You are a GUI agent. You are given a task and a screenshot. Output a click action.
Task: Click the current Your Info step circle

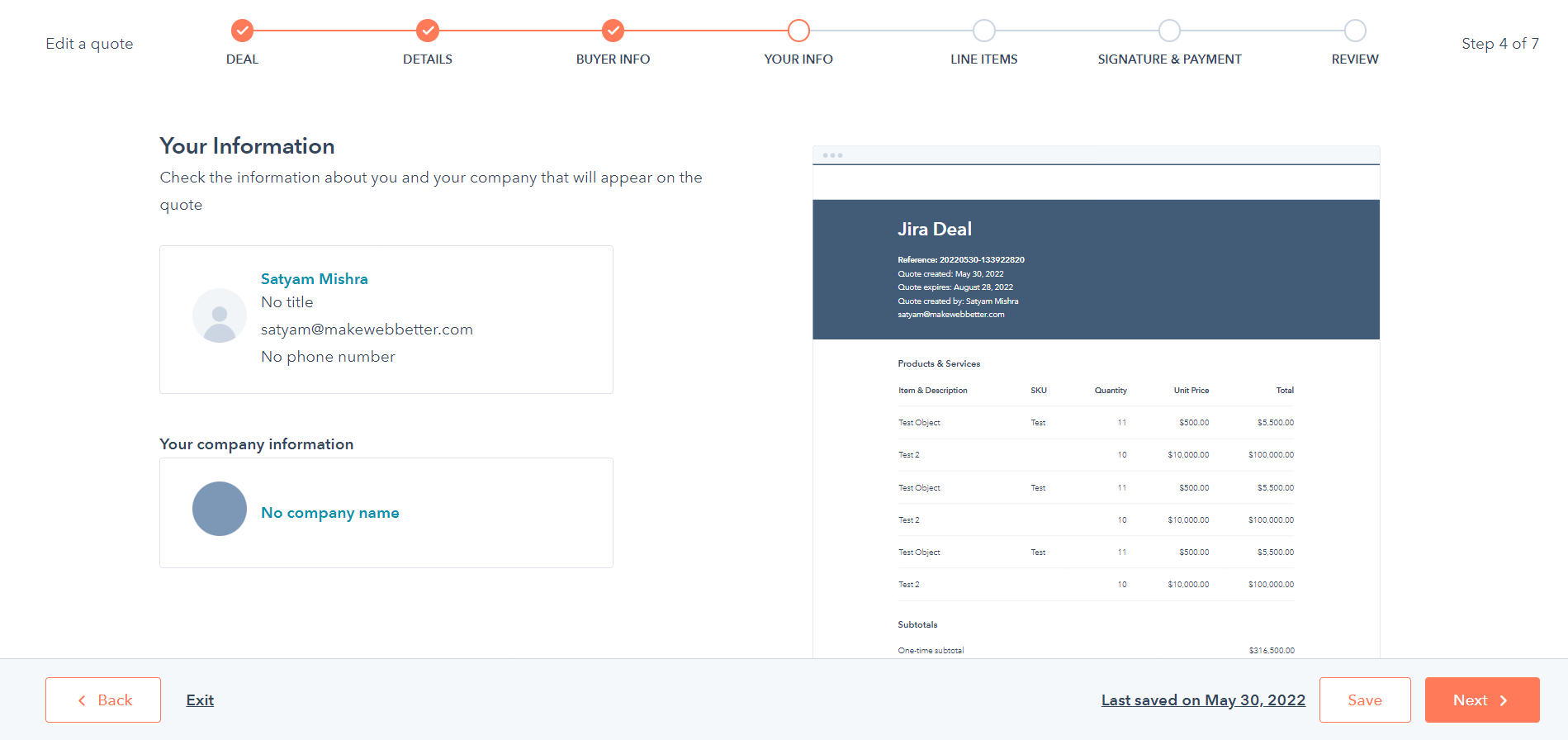[x=798, y=31]
